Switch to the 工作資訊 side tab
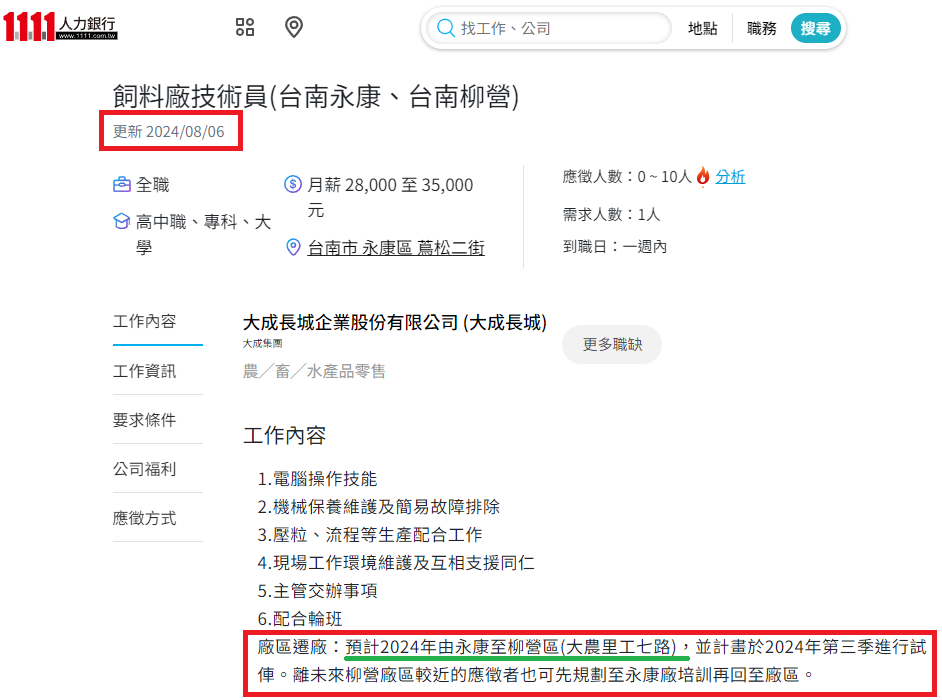Image resolution: width=942 pixels, height=700 pixels. (x=145, y=371)
